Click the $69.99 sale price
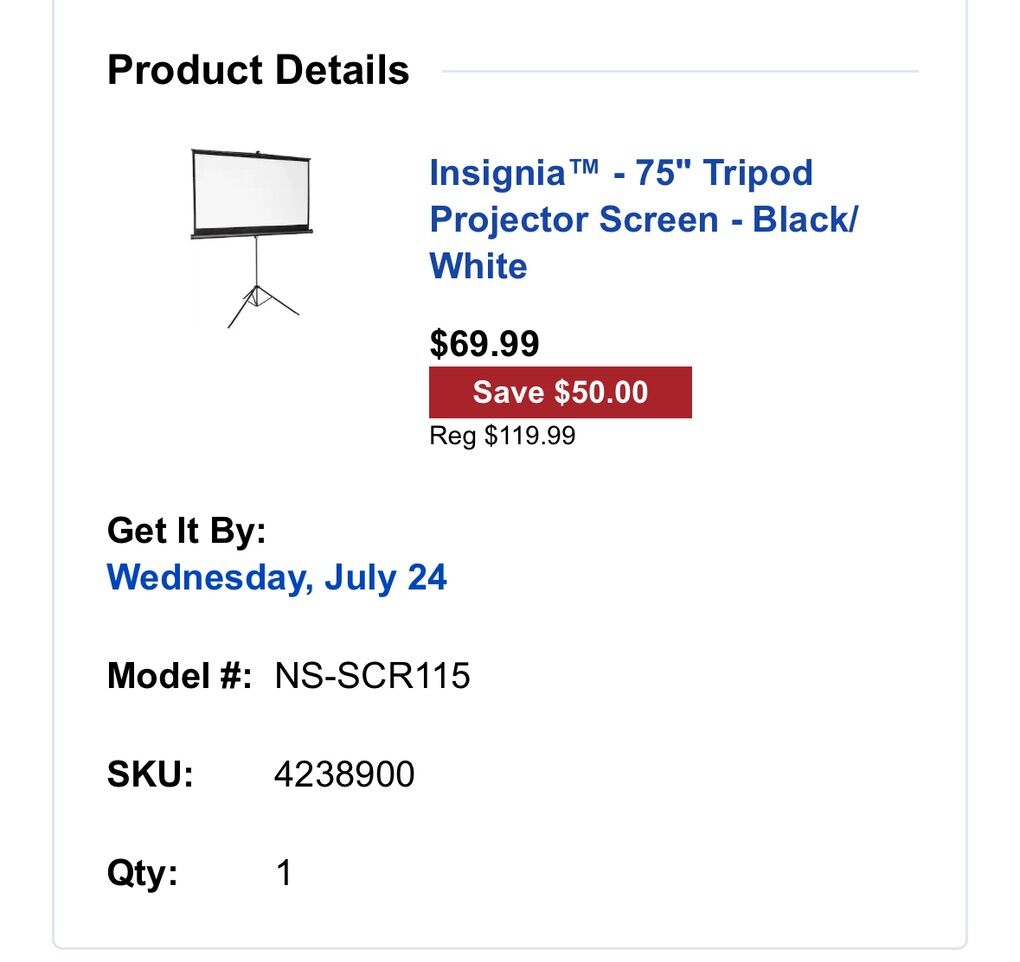 tap(483, 345)
